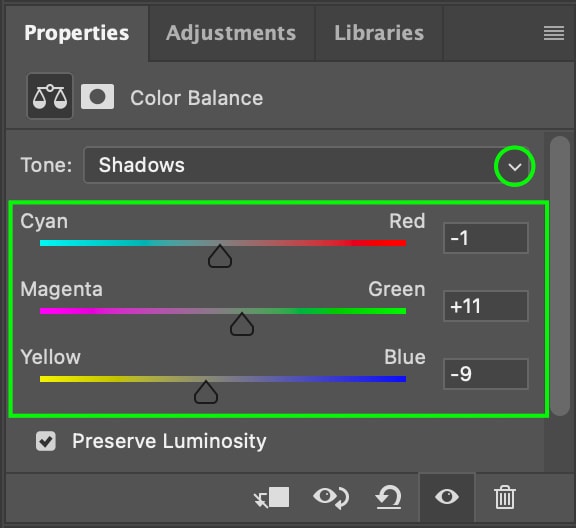Image resolution: width=576 pixels, height=528 pixels.
Task: Click the Cyan-Red value field showing -1
Action: point(486,238)
